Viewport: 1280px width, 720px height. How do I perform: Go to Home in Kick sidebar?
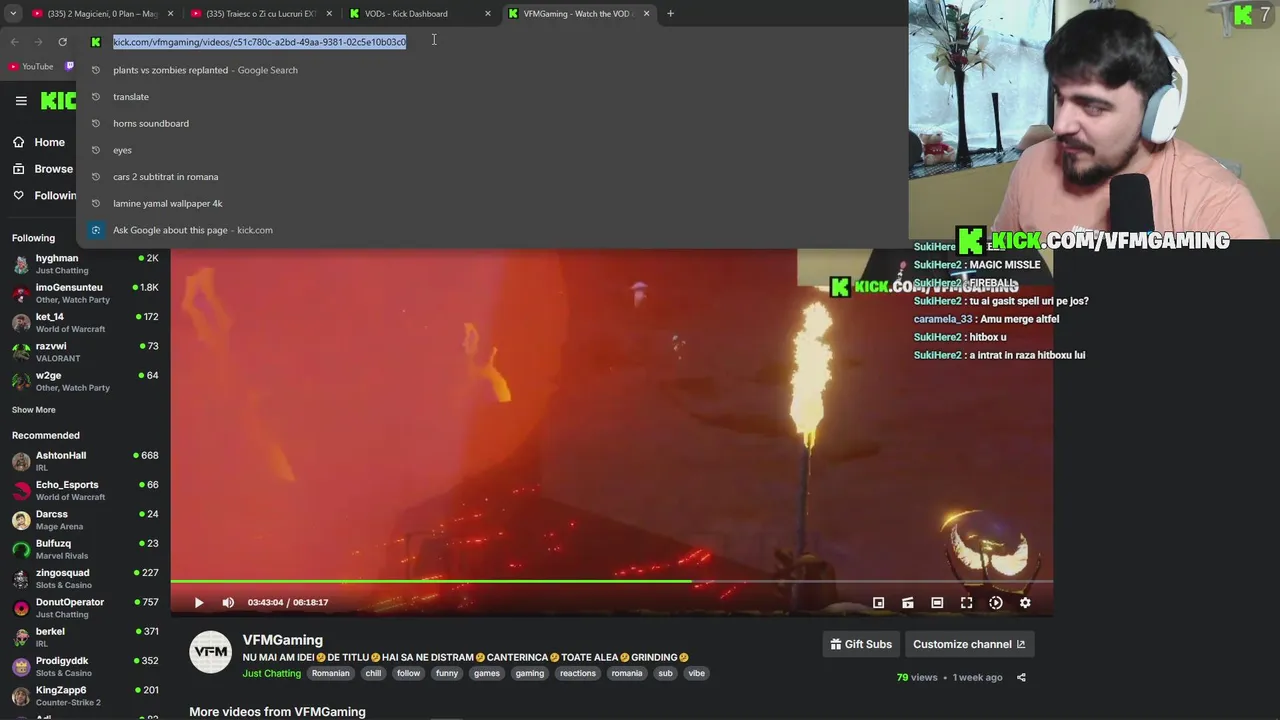pos(40,142)
